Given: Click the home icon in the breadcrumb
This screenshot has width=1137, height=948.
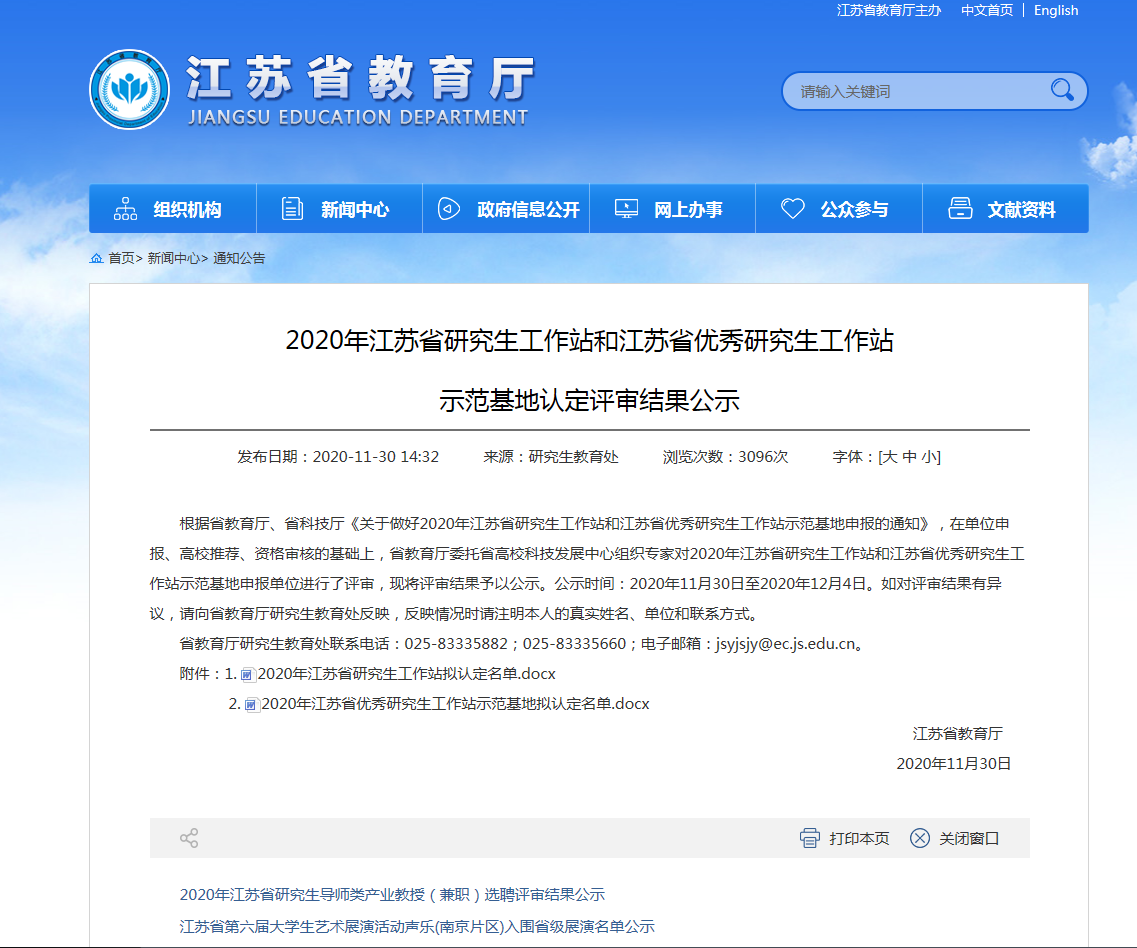Looking at the screenshot, I should (97, 258).
